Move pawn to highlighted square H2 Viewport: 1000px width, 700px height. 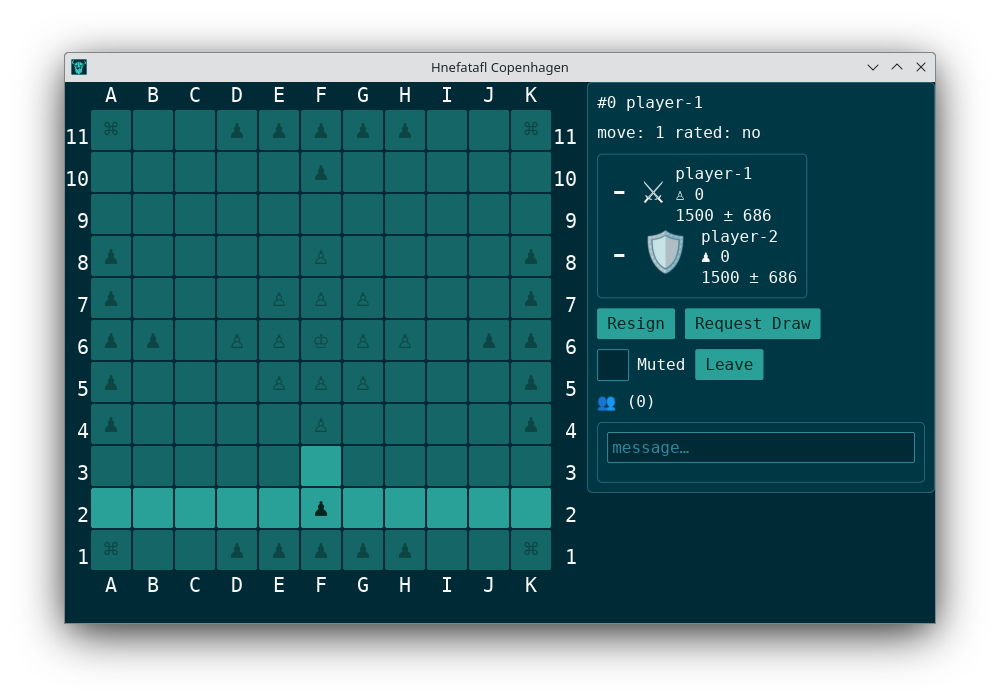405,508
